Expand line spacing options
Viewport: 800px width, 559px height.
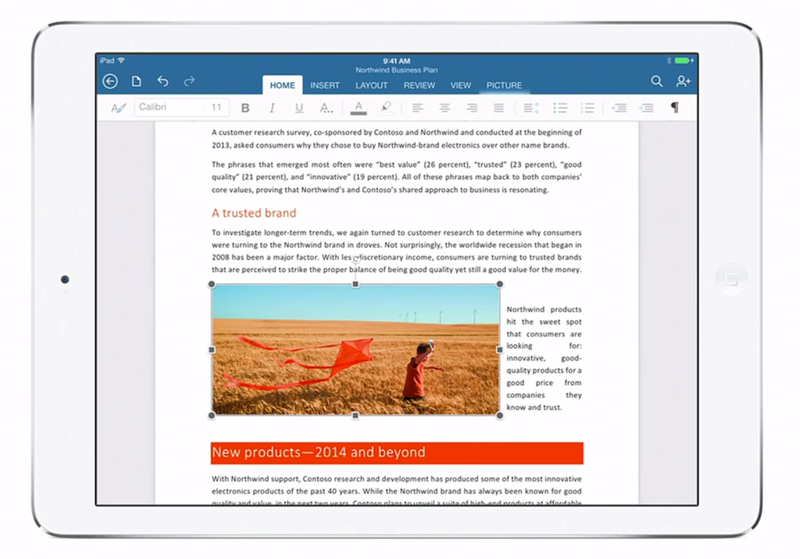coord(531,108)
